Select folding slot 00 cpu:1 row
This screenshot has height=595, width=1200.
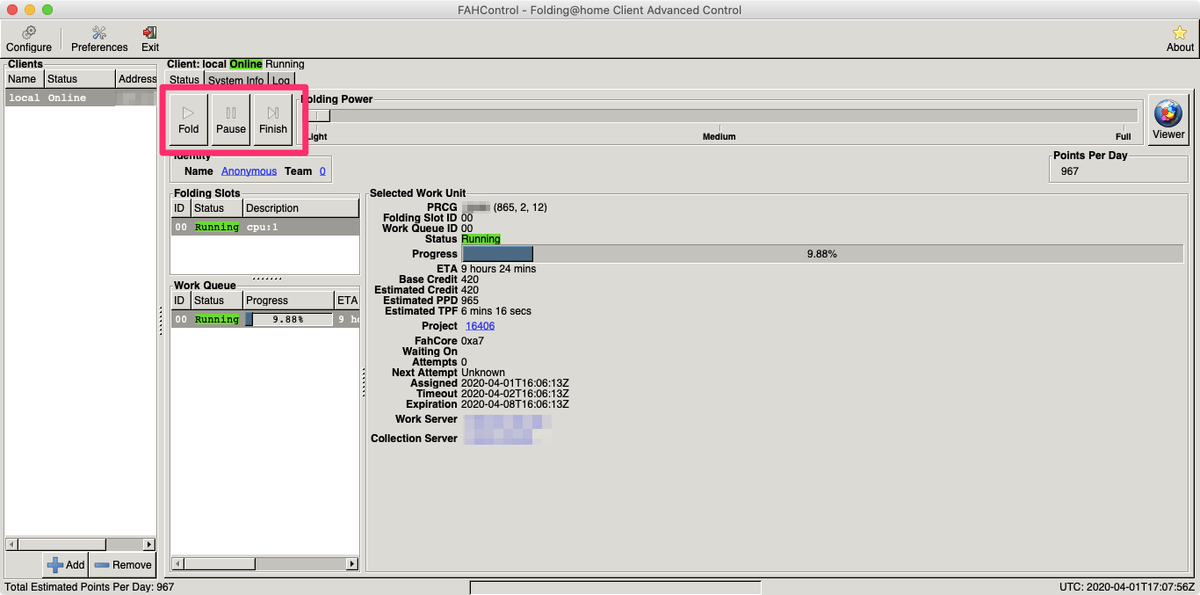264,227
